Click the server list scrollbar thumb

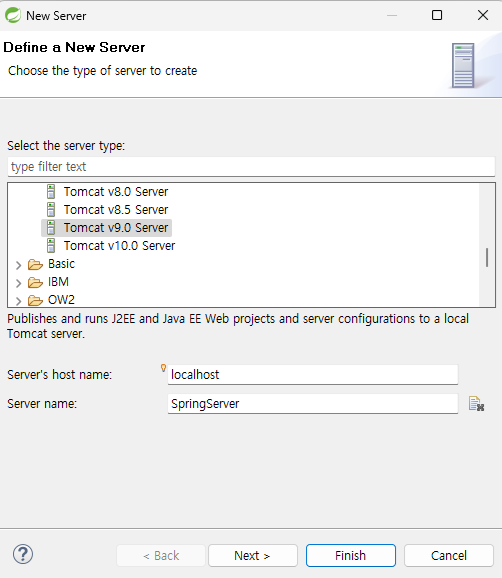click(x=487, y=257)
